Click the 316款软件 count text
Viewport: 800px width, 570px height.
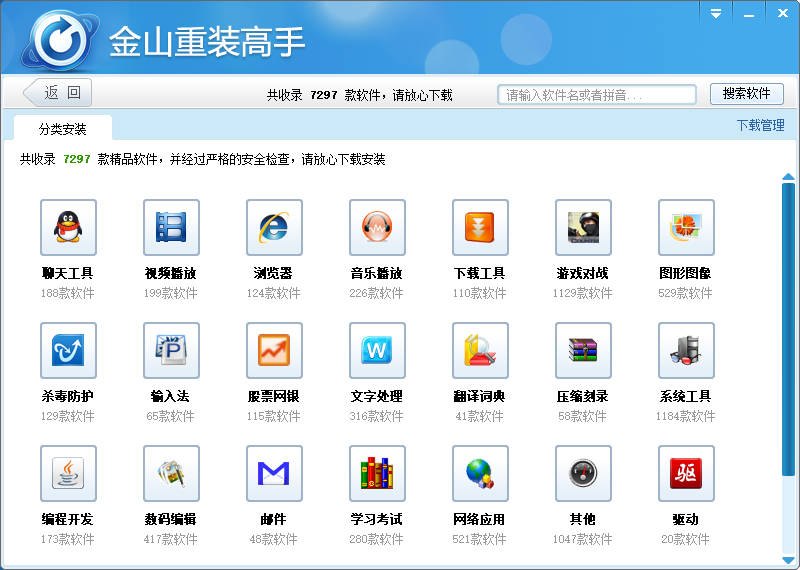[377, 416]
